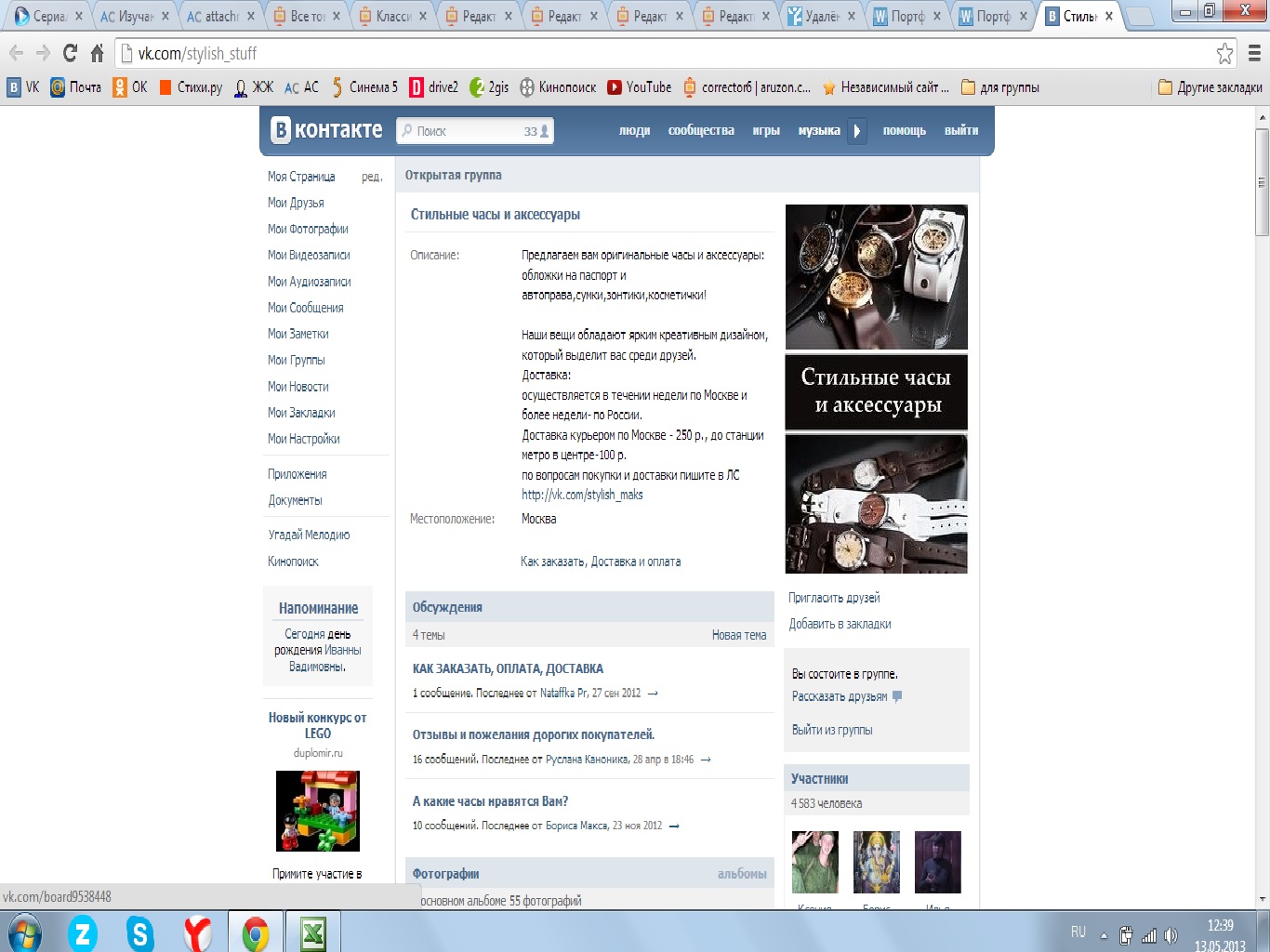
Task: Click the ВКонтакте logo
Action: coord(326,130)
